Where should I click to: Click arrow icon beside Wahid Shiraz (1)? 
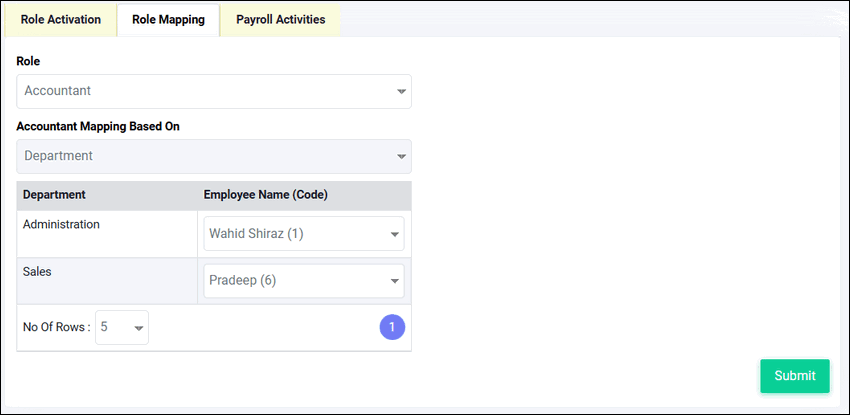coord(394,236)
